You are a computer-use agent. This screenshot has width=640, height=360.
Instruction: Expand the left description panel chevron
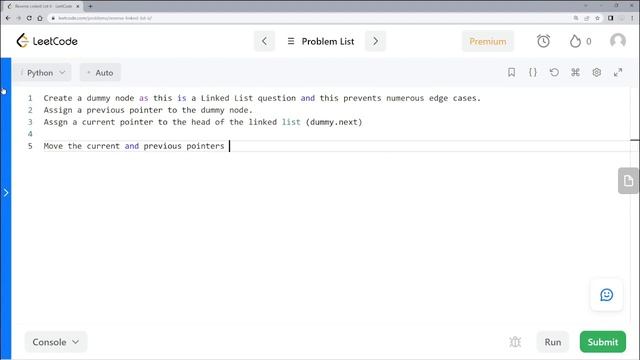tap(6, 193)
